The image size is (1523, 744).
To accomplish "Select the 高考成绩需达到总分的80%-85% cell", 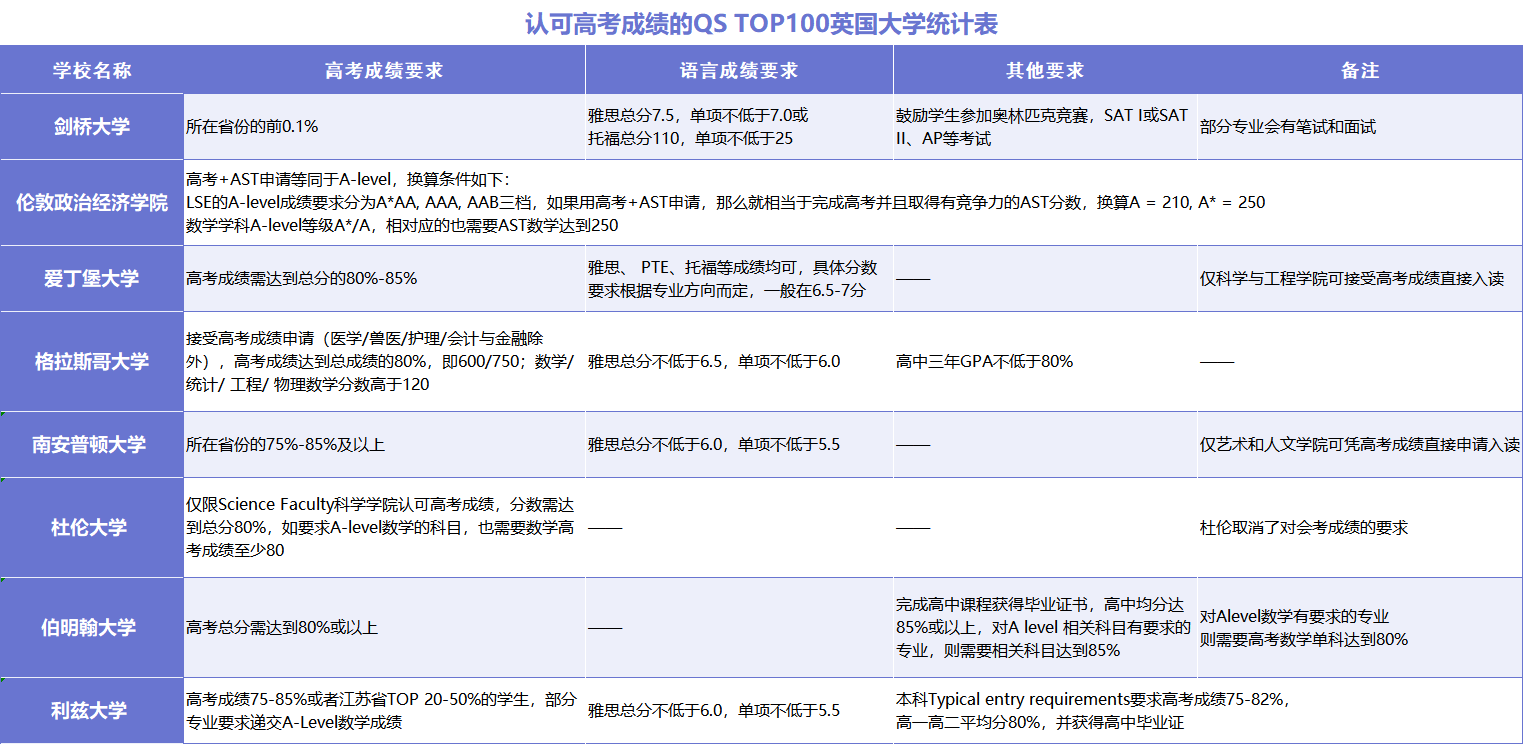I will [301, 279].
